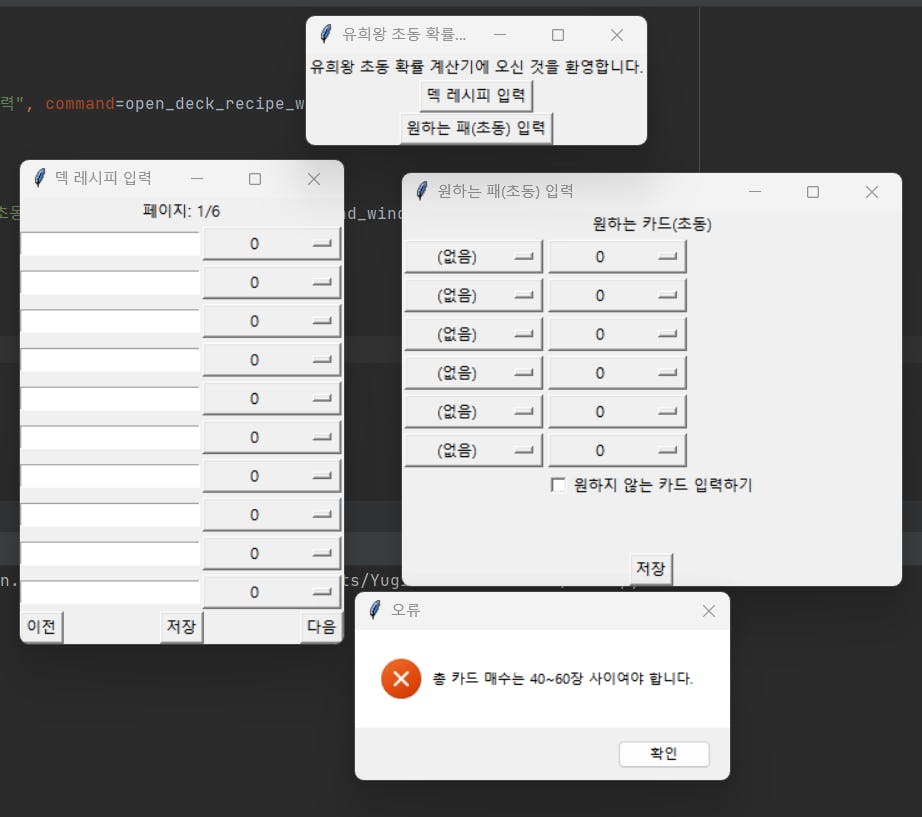Maximize the 유희왕 초동 확률 main window
Image resolution: width=922 pixels, height=817 pixels.
(x=558, y=35)
